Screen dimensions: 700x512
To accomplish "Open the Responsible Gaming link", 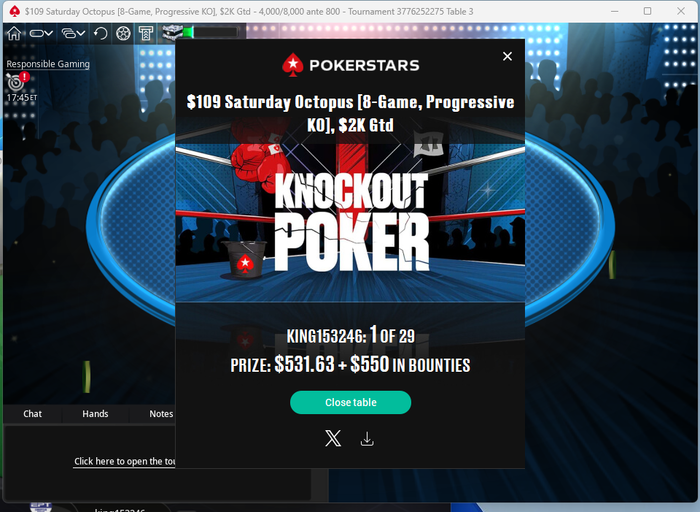I will 48,64.
